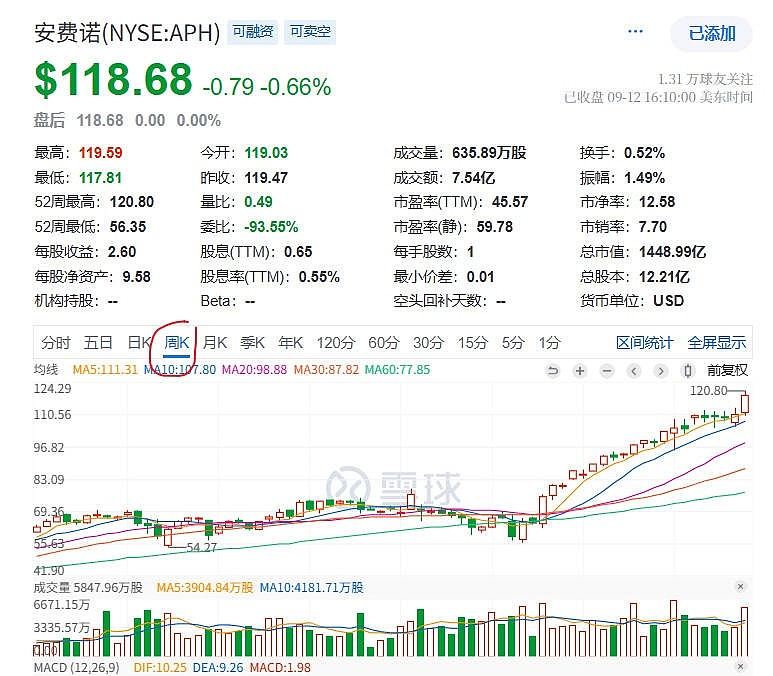Screen dimensions: 773x676
Task: Click the 盘后 after-hours price 118.68
Action: coord(100,120)
